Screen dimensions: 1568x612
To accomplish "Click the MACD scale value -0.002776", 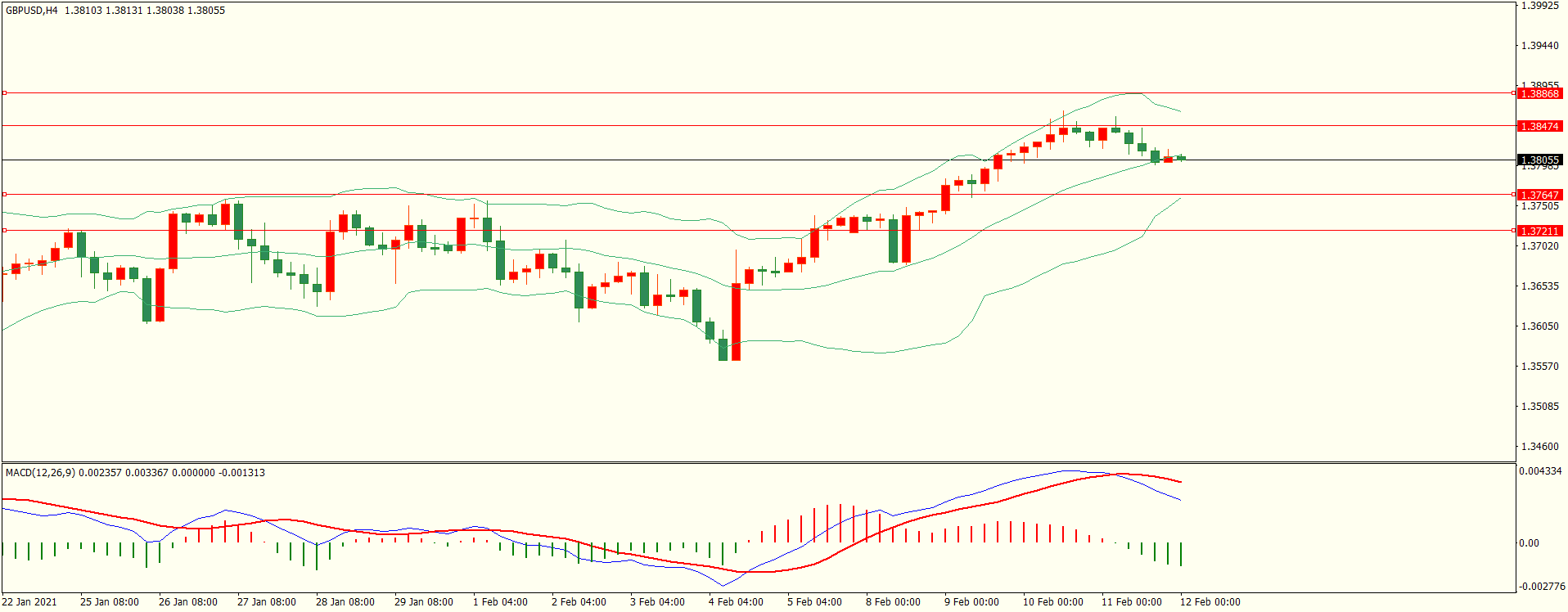I will pyautogui.click(x=1542, y=587).
